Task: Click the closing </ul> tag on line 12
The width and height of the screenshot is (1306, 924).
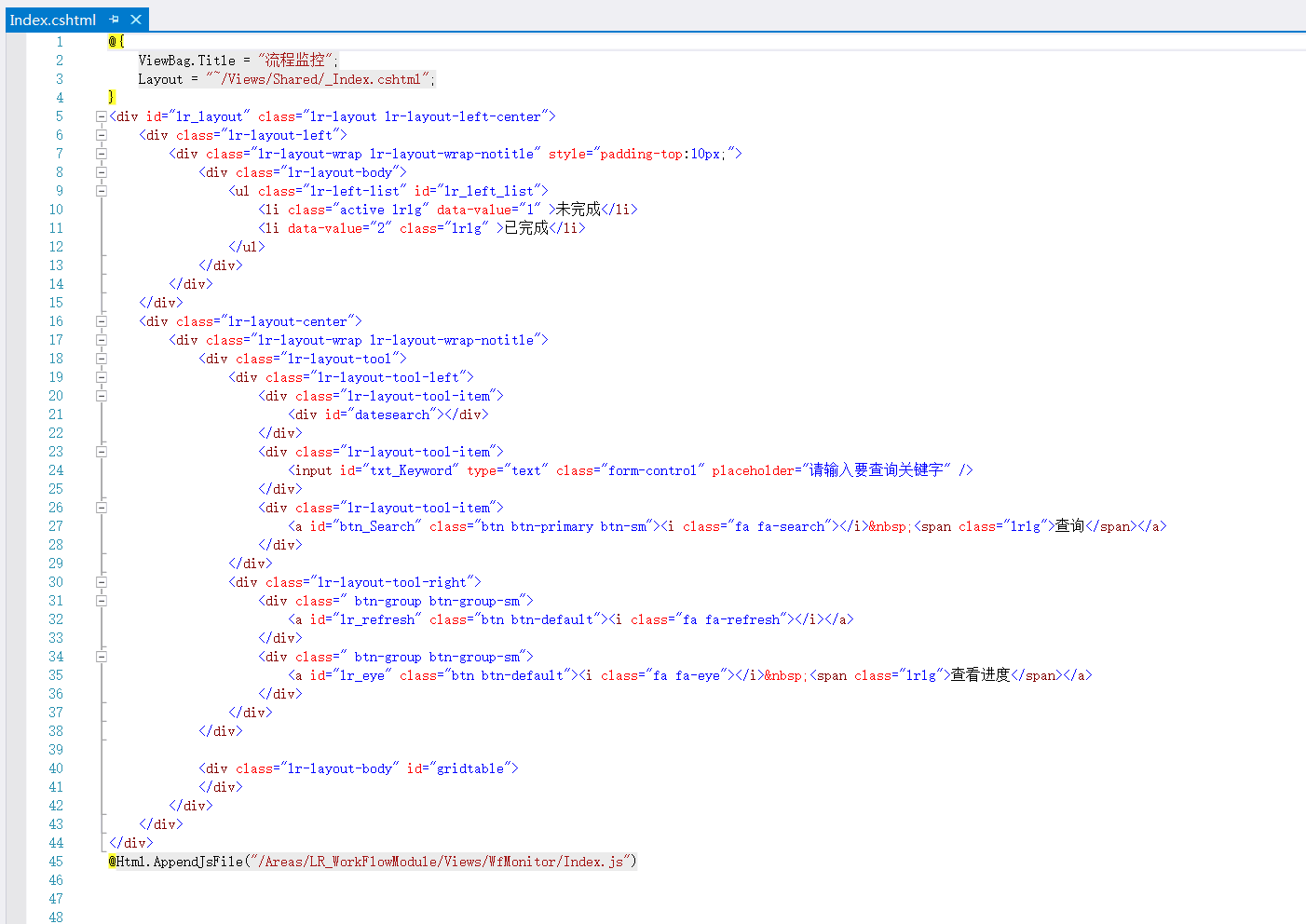Action: tap(246, 247)
